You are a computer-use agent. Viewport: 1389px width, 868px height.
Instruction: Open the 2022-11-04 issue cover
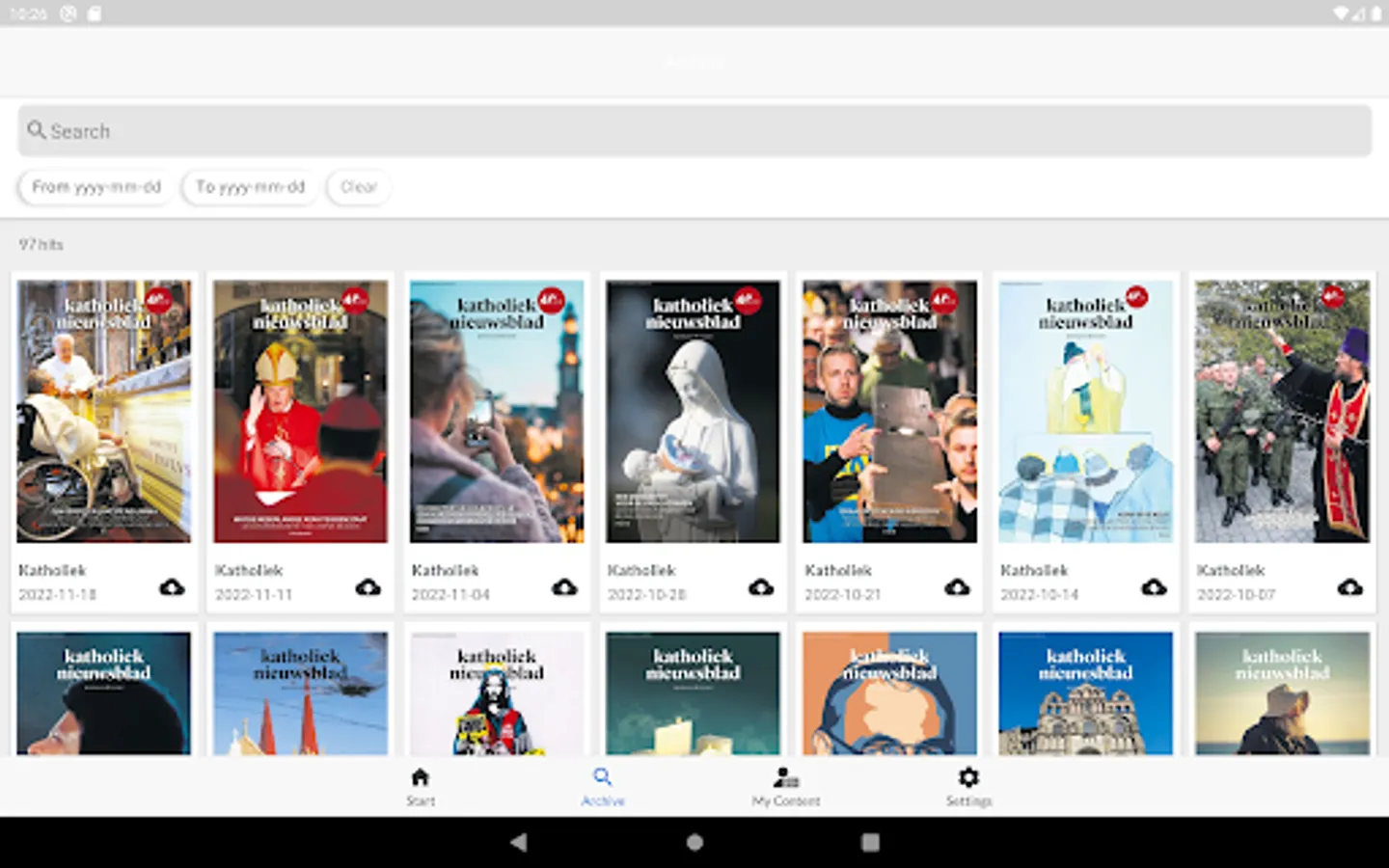click(x=497, y=411)
